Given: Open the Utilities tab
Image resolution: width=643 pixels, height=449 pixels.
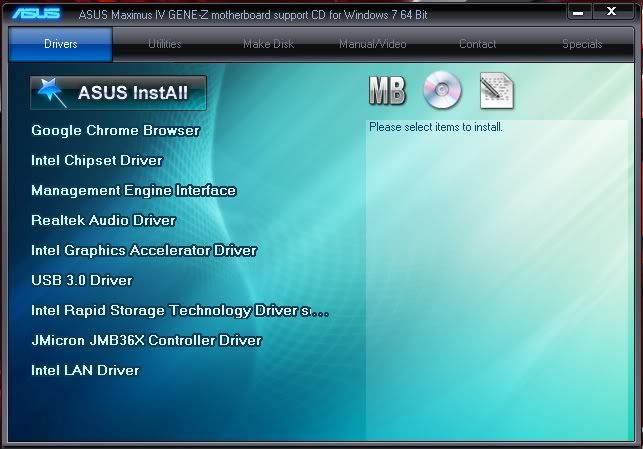Looking at the screenshot, I should click(x=165, y=44).
